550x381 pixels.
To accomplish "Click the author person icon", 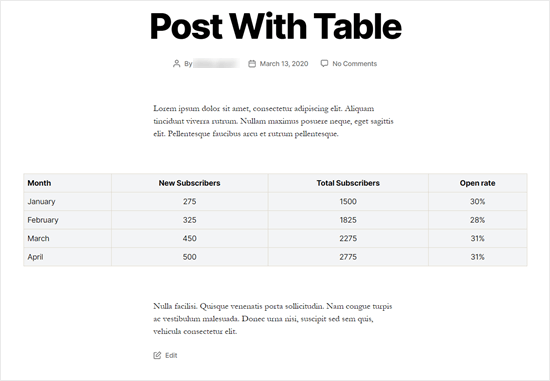I will 176,64.
